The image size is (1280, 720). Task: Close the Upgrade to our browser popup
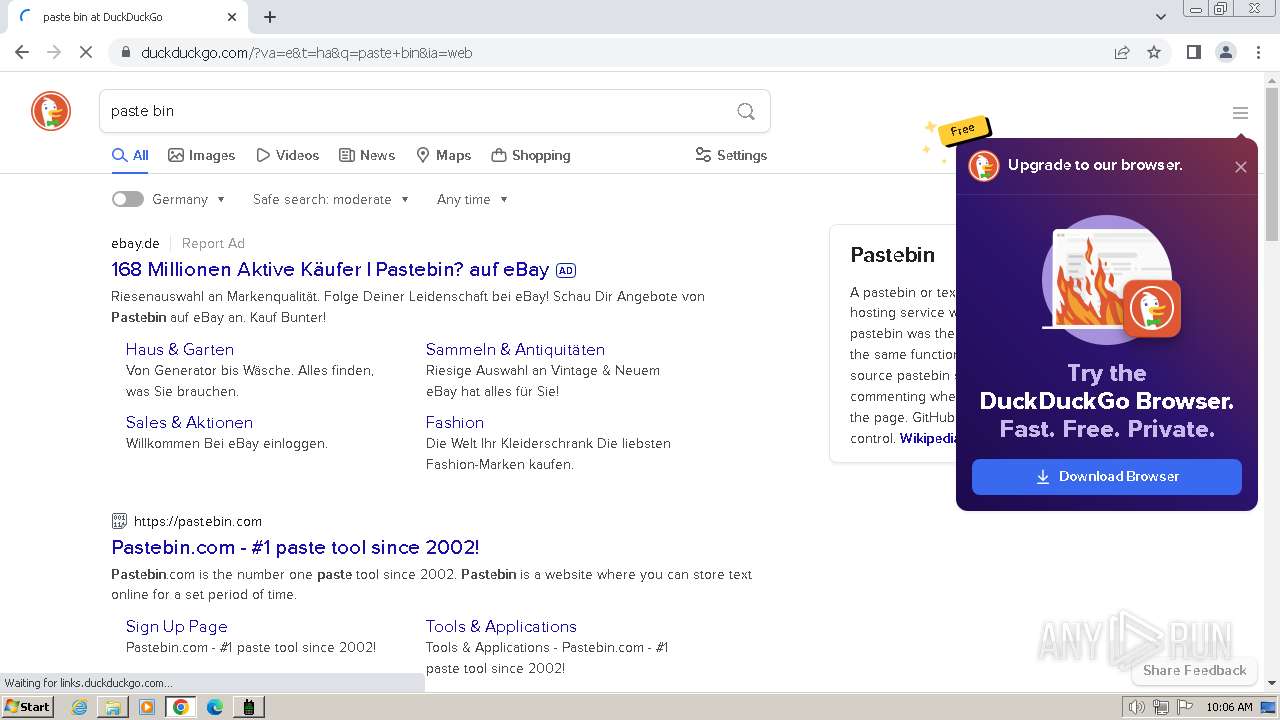pyautogui.click(x=1240, y=167)
